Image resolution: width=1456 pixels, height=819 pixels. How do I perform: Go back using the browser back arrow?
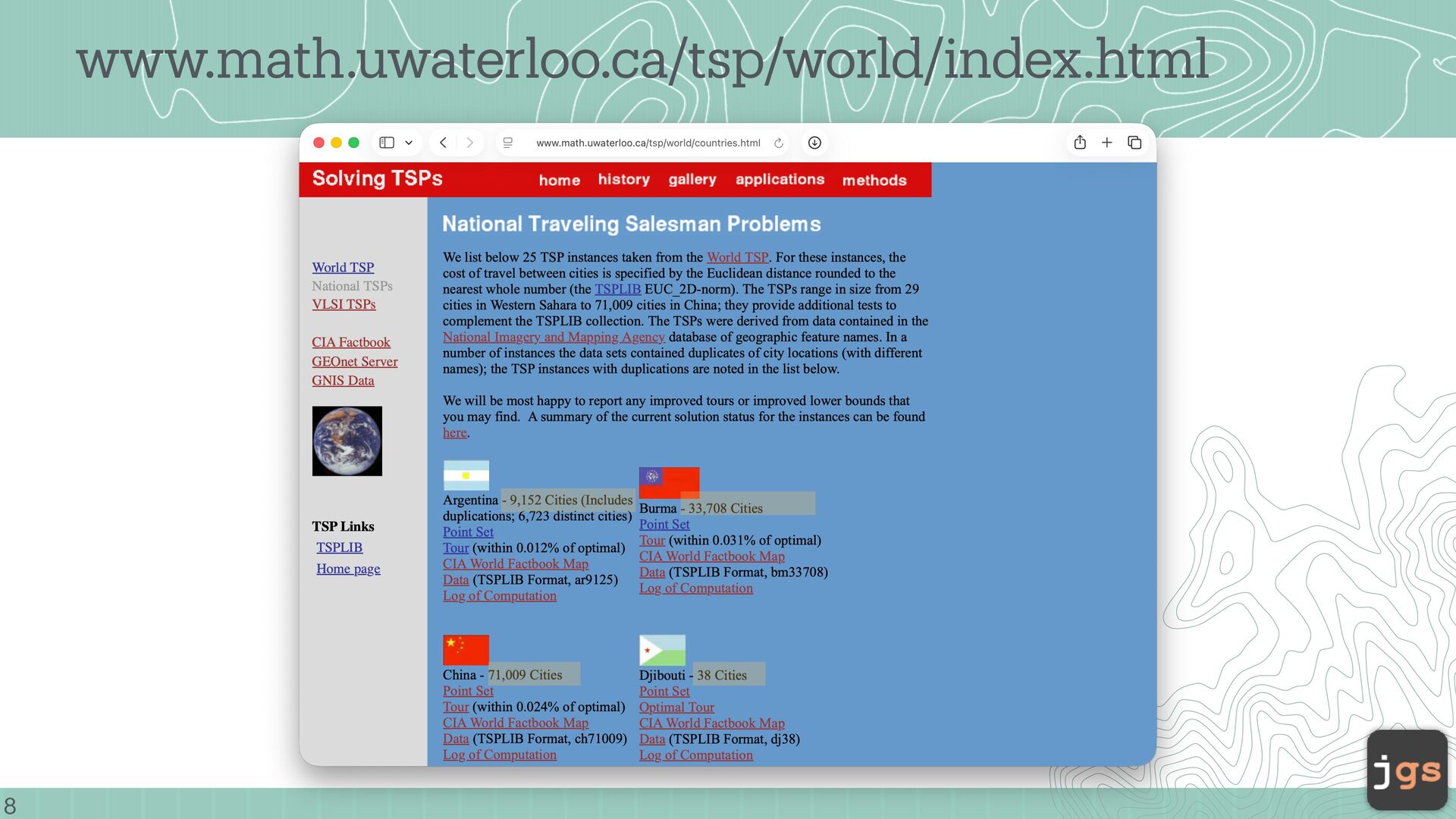click(444, 143)
